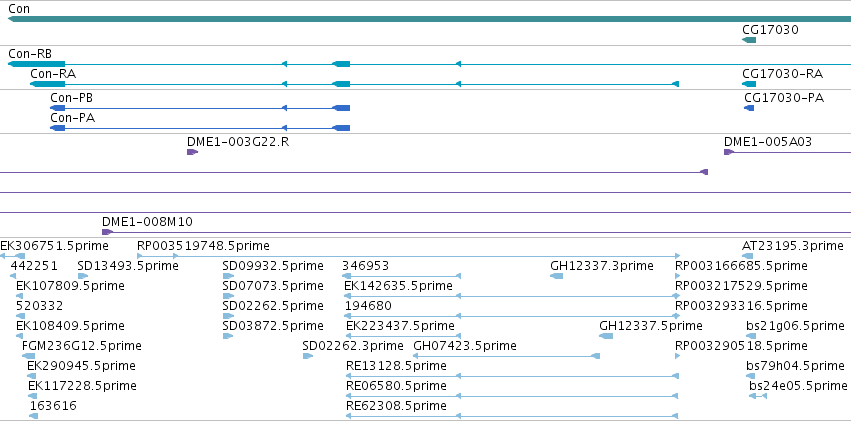Click the RE13128.5prime label

coord(396,366)
